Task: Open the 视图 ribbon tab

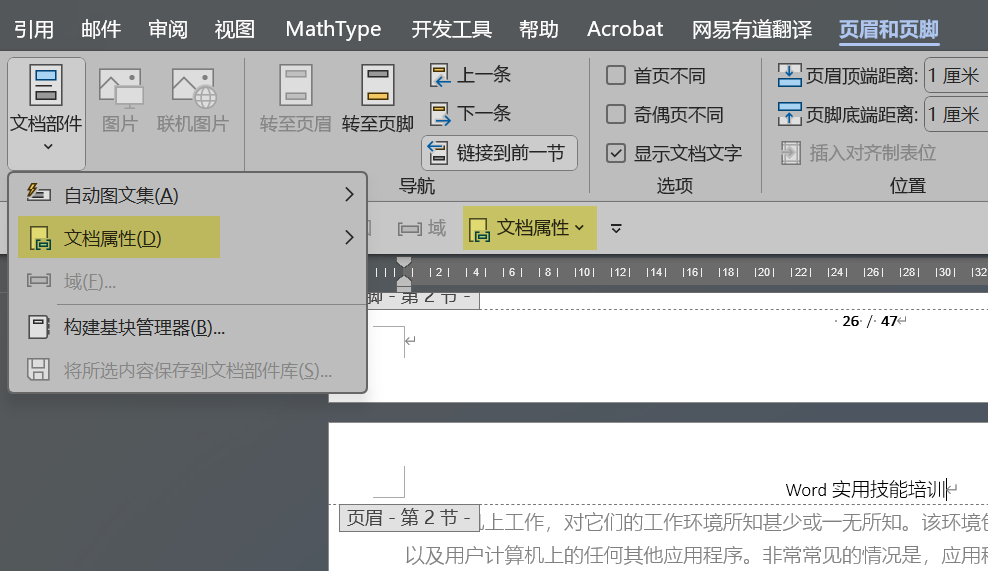Action: click(x=234, y=29)
